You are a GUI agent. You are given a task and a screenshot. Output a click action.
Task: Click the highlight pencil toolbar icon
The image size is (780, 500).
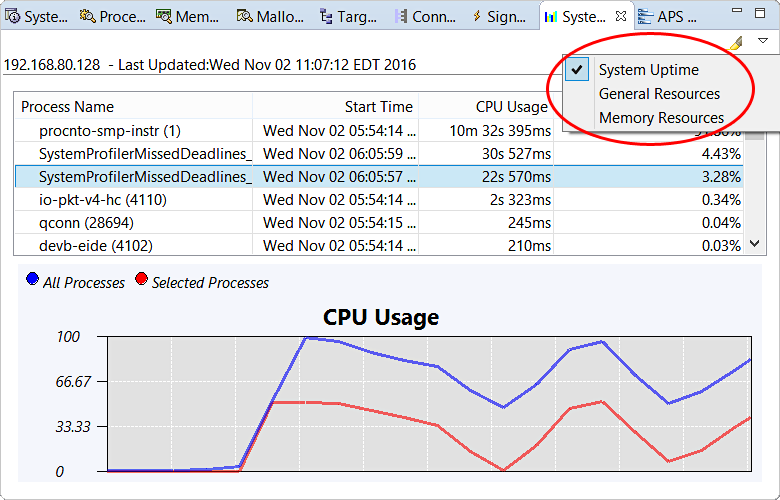[736, 42]
